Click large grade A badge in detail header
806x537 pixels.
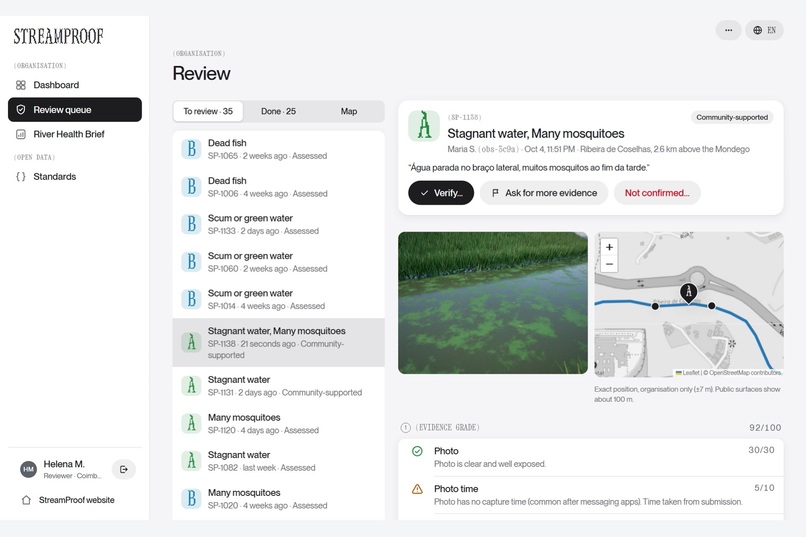tap(424, 125)
